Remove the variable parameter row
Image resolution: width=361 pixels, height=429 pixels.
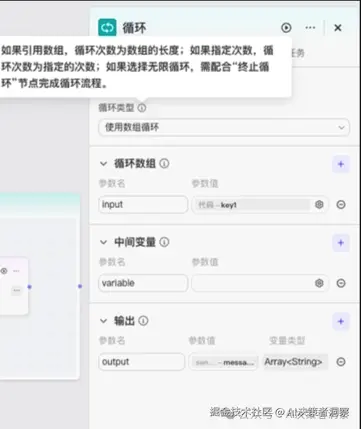point(341,283)
